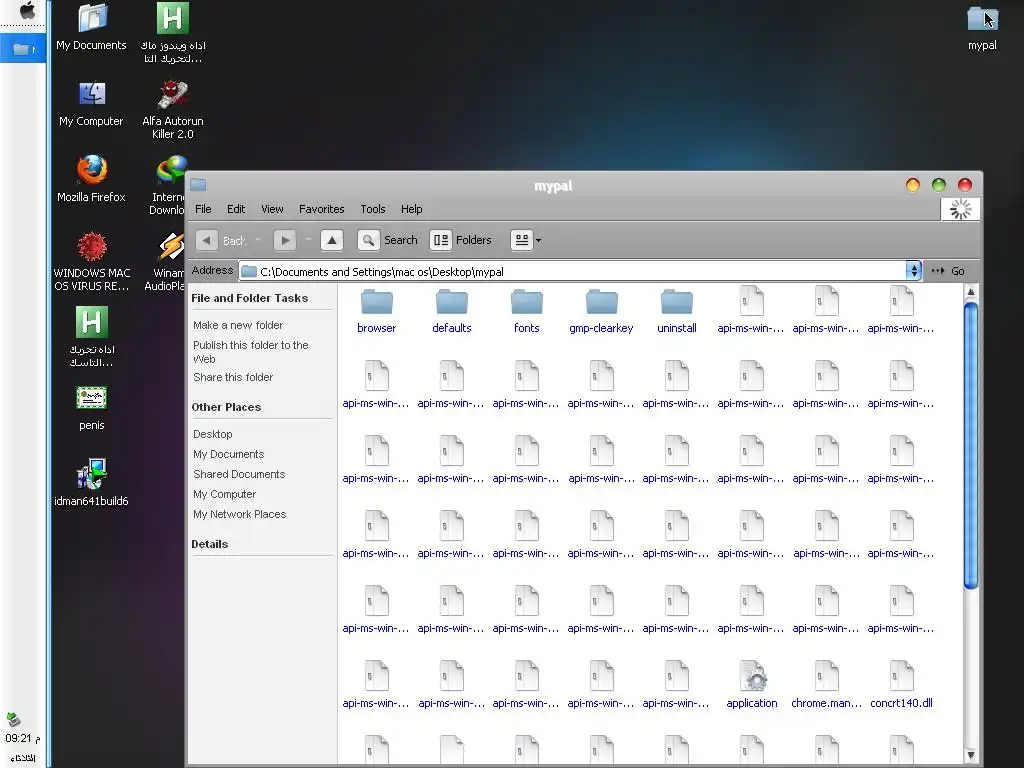Click the system tray network icon

point(14,720)
